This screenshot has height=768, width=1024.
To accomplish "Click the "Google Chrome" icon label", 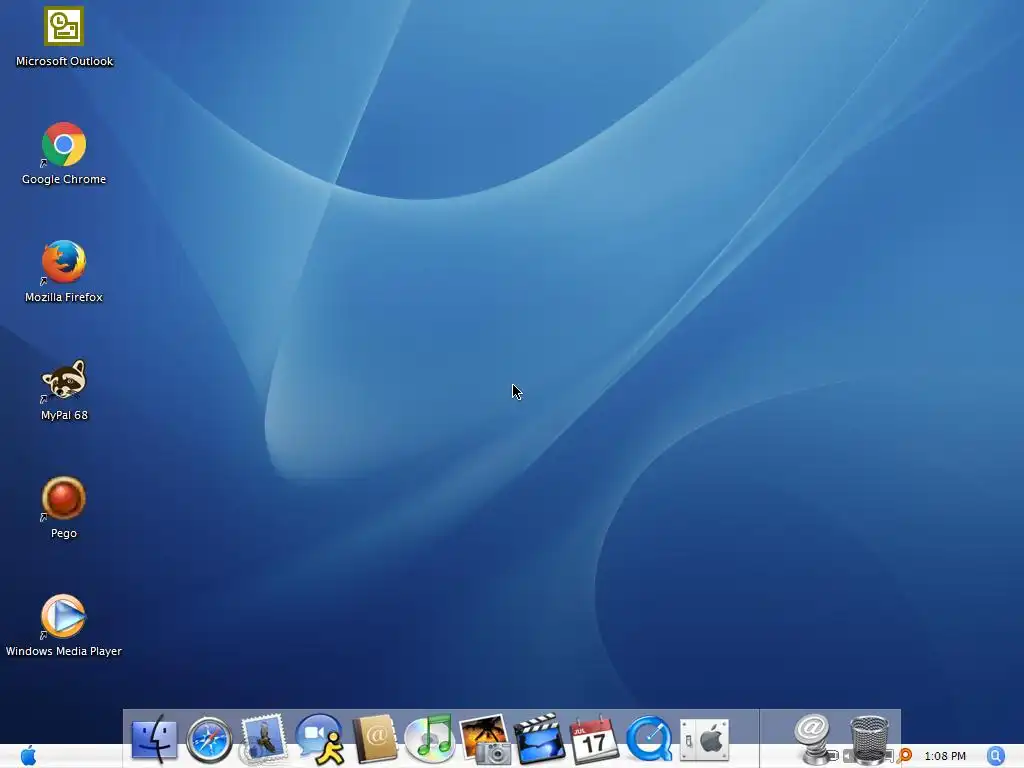I will pyautogui.click(x=64, y=179).
